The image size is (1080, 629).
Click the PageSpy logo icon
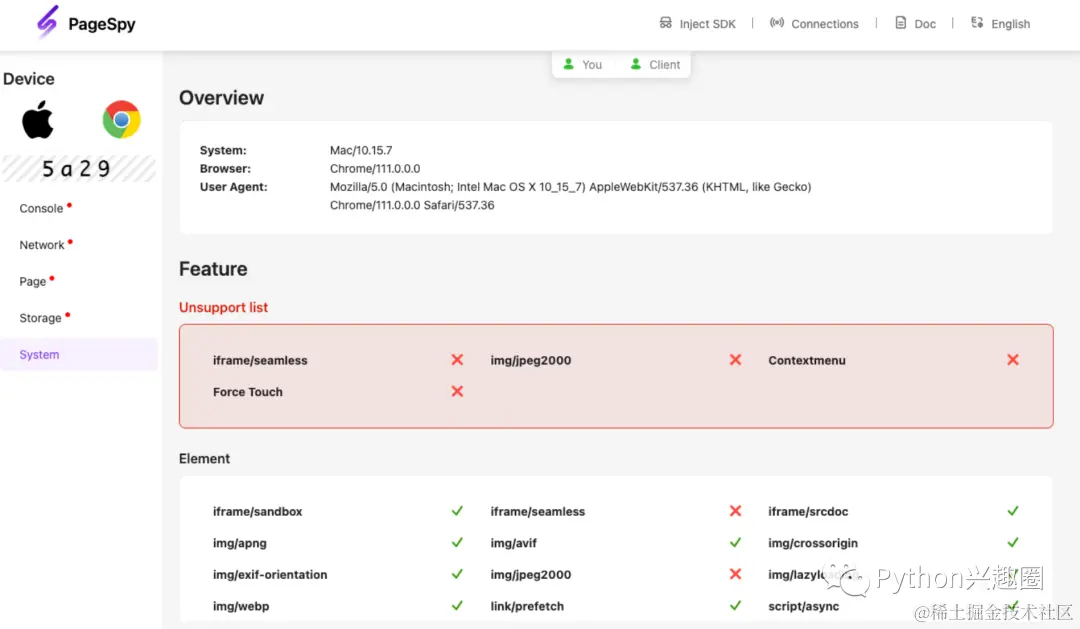click(48, 22)
